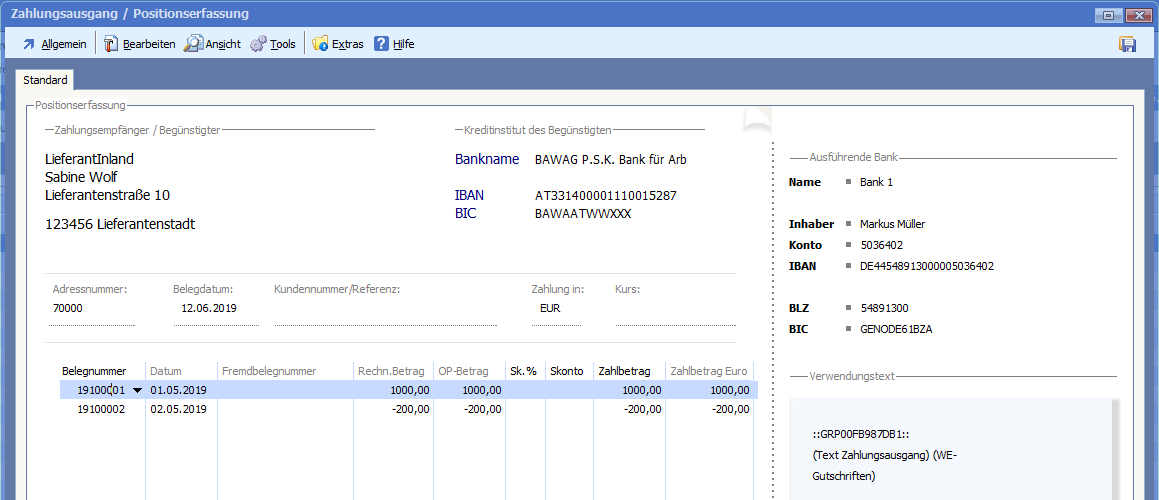This screenshot has height=500, width=1159.
Task: Click the save disk icon
Action: pos(1128,44)
